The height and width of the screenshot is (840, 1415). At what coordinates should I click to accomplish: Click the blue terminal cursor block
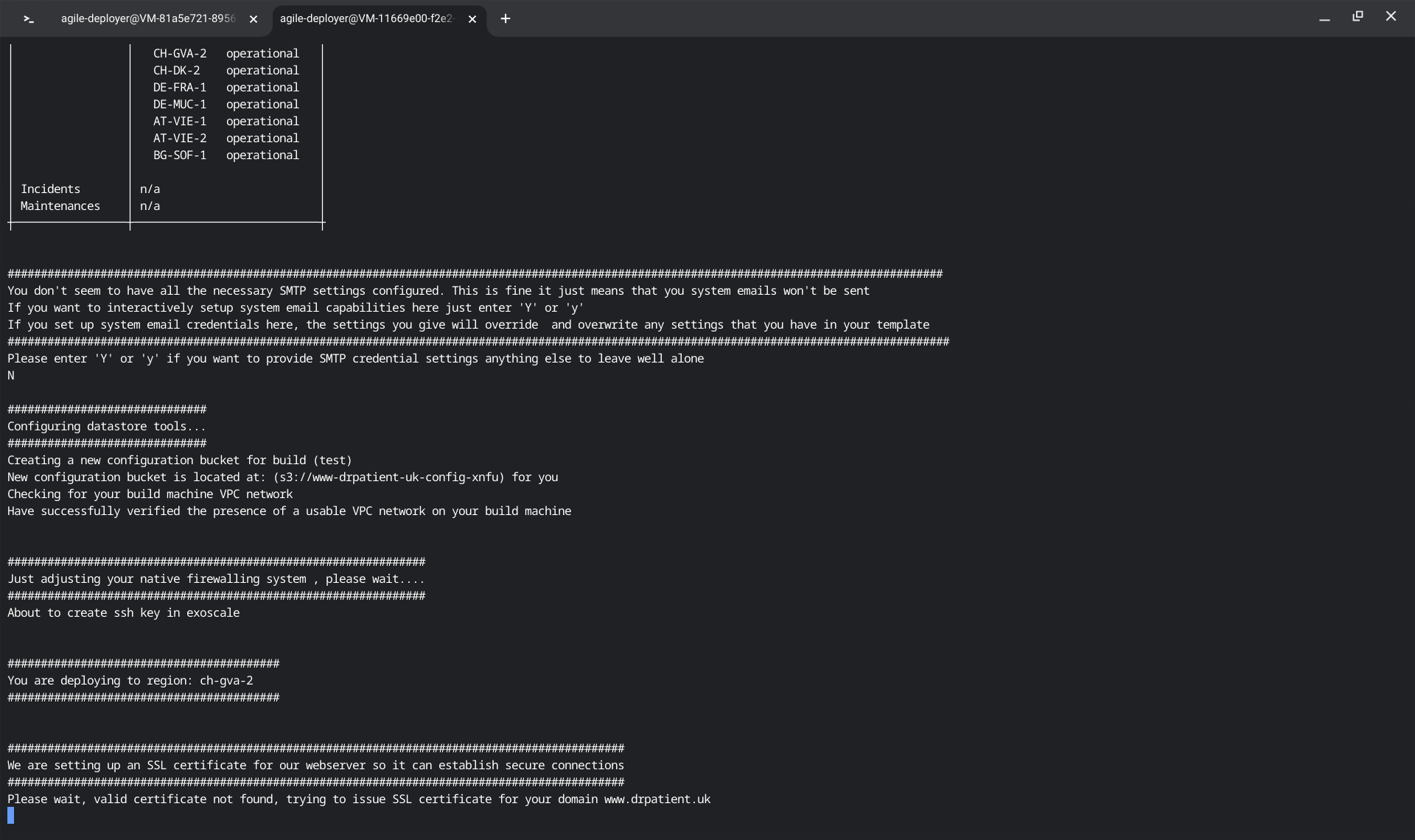tap(11, 816)
